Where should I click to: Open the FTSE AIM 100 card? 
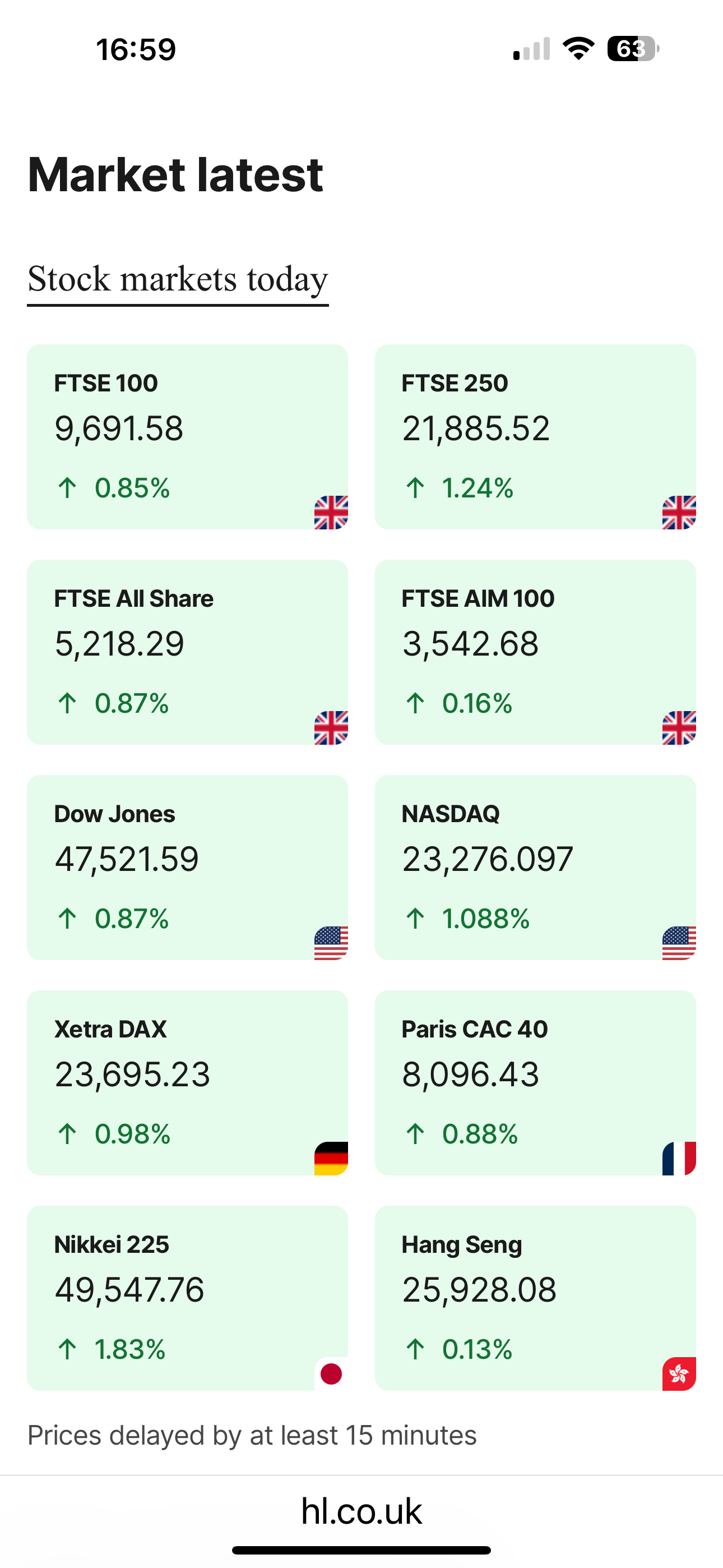click(535, 652)
